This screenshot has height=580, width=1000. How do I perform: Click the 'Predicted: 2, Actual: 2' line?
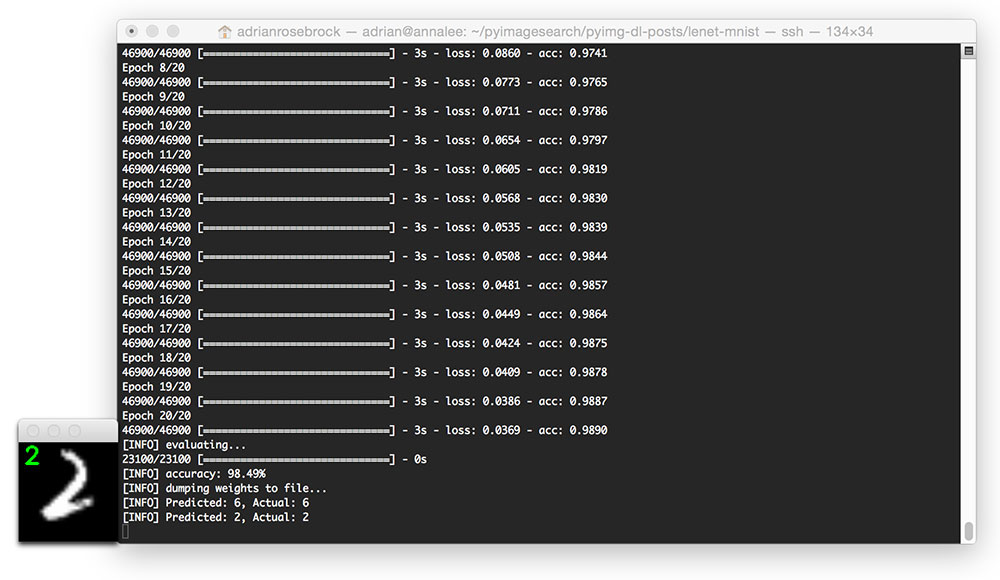[237, 517]
